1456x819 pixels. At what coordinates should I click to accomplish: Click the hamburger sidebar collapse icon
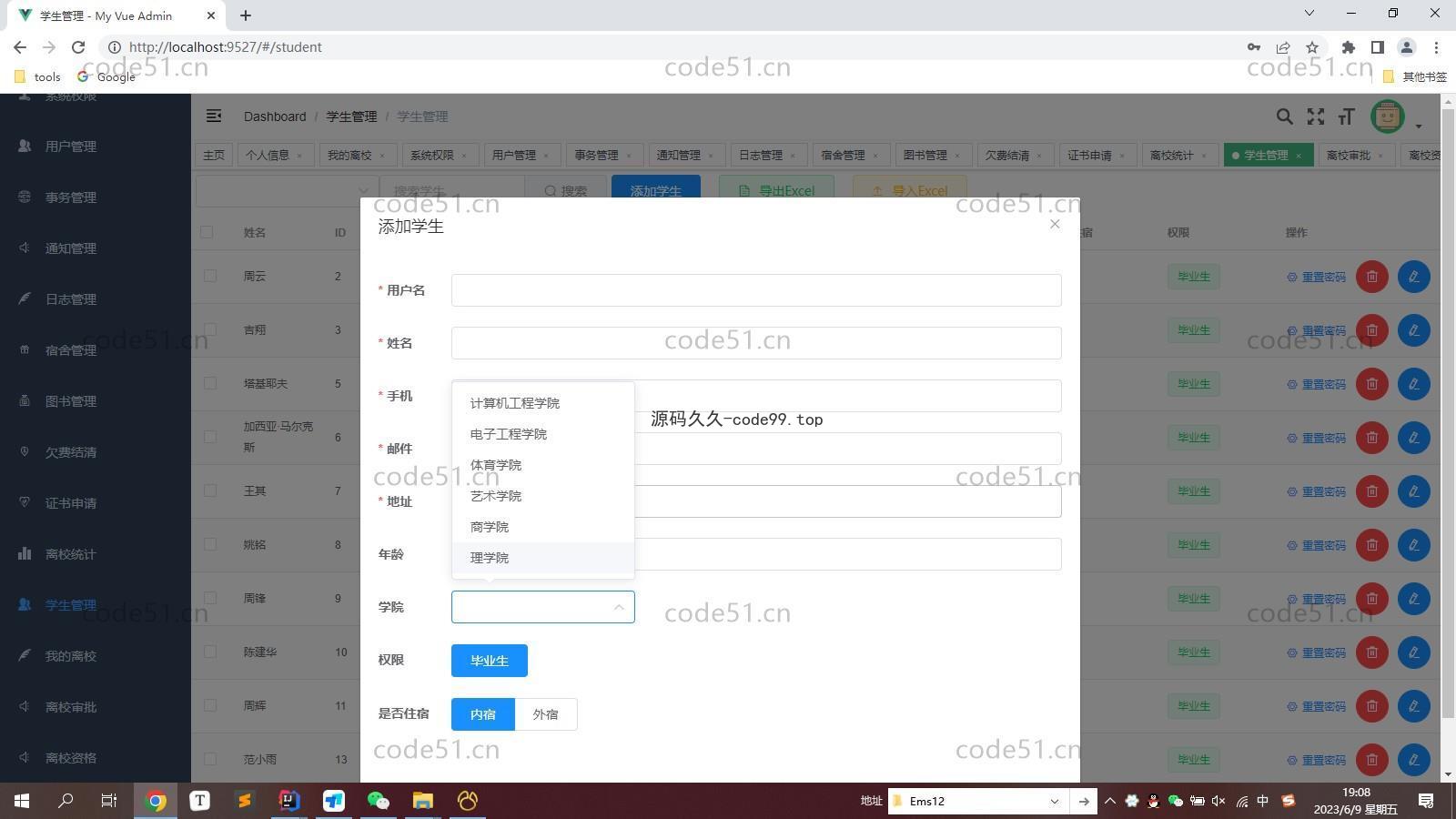214,116
